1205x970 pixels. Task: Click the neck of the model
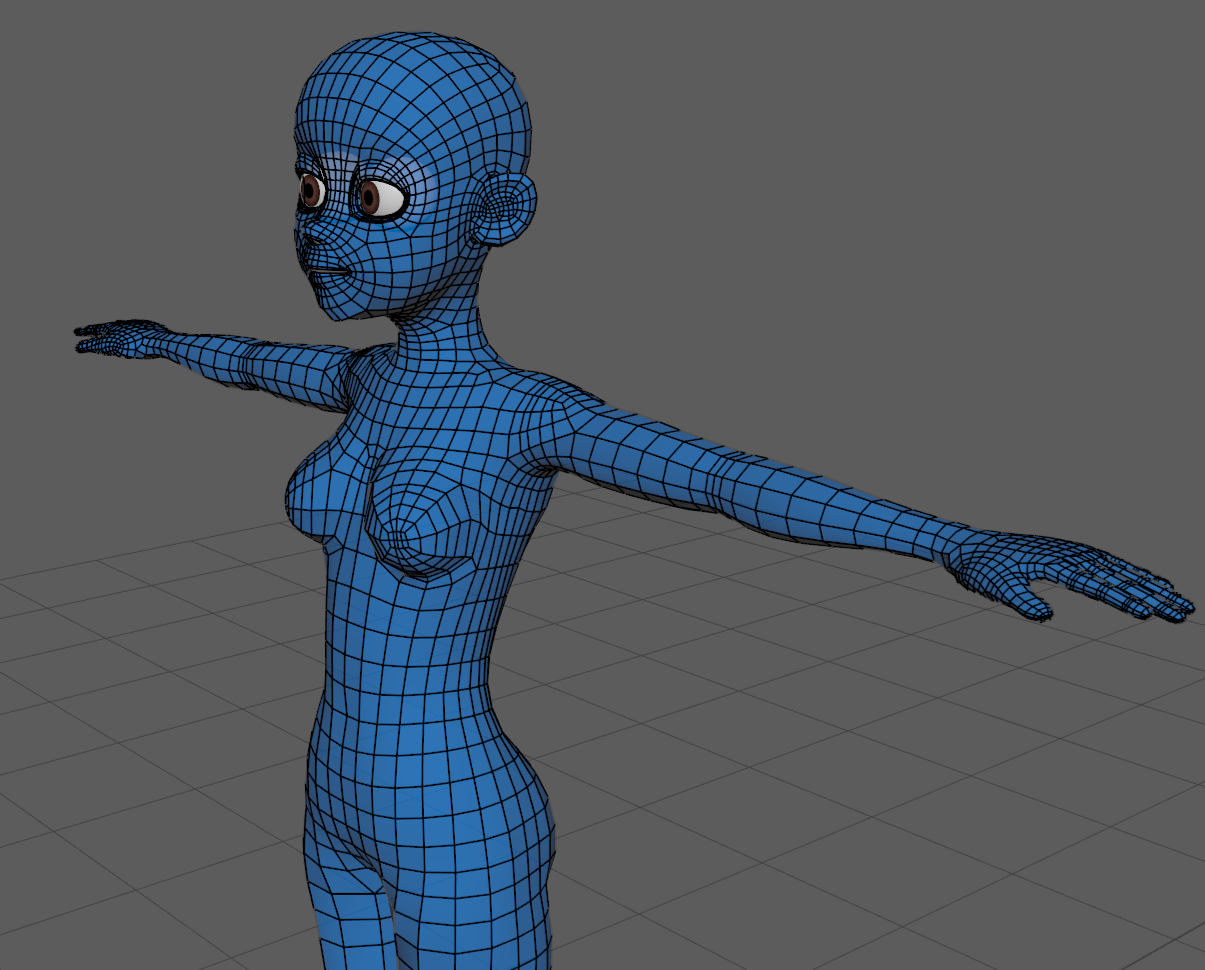tap(440, 335)
